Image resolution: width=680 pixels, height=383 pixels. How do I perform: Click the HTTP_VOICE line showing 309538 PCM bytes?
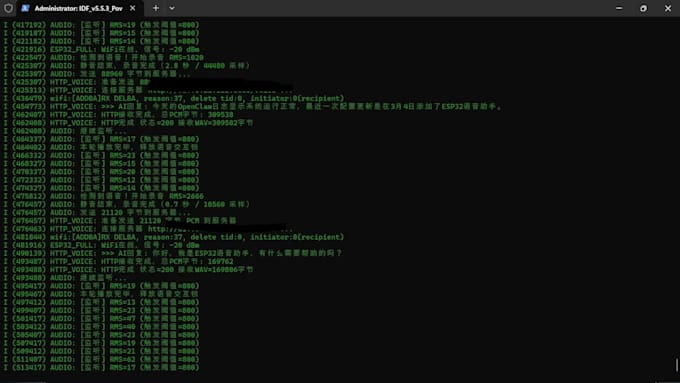pos(118,115)
